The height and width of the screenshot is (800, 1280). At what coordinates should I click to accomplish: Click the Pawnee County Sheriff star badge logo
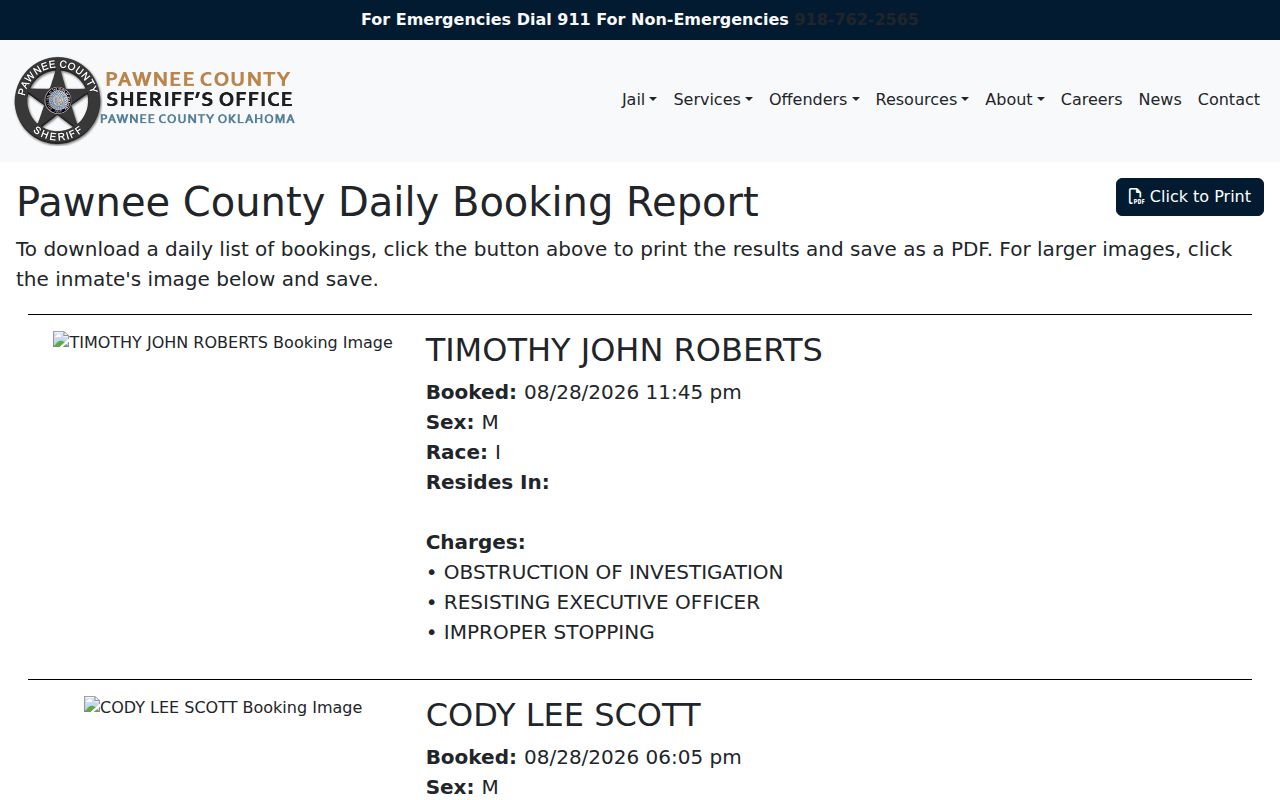[58, 100]
